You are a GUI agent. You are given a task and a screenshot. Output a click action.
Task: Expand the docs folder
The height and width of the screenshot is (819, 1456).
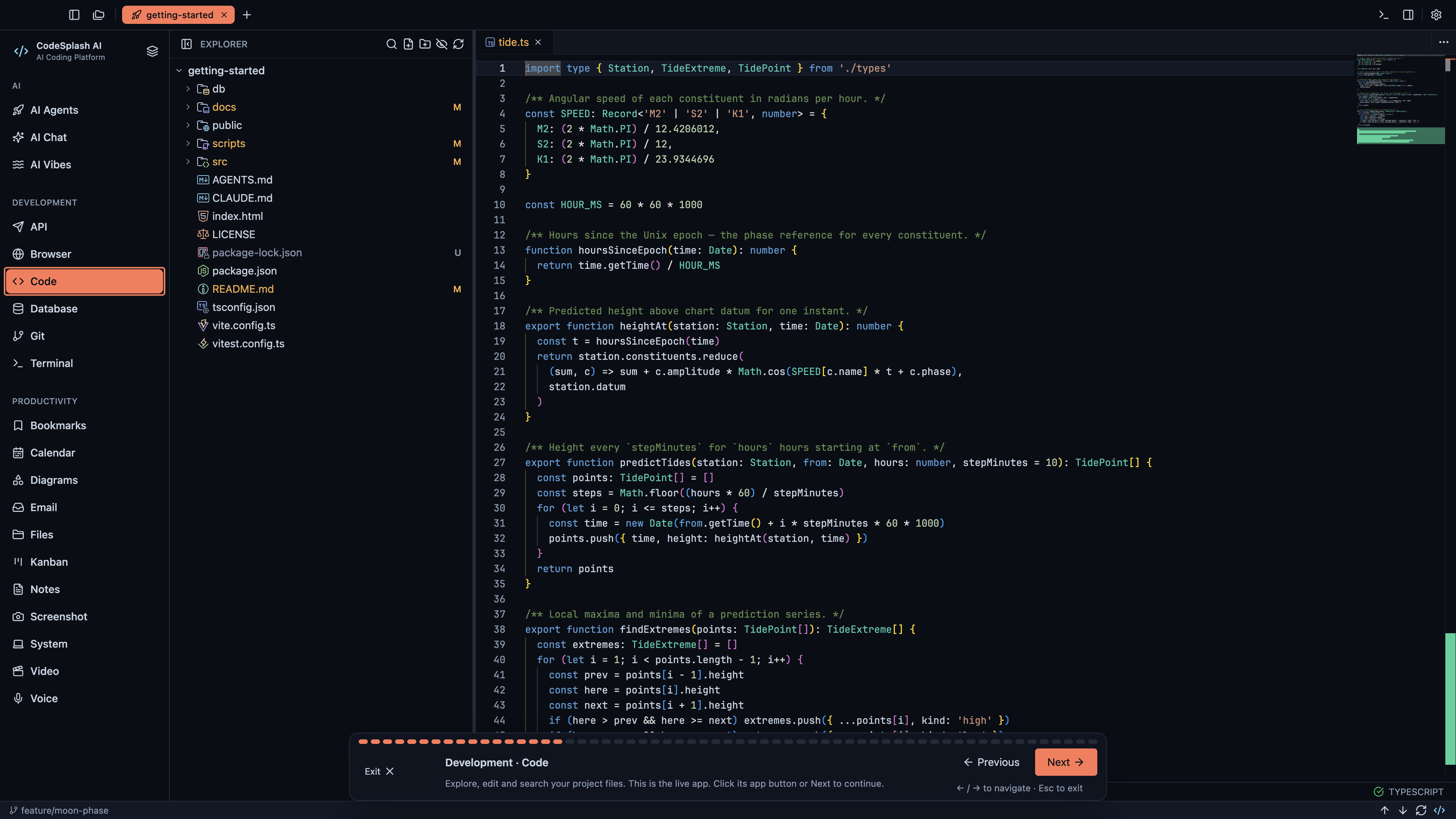(188, 107)
